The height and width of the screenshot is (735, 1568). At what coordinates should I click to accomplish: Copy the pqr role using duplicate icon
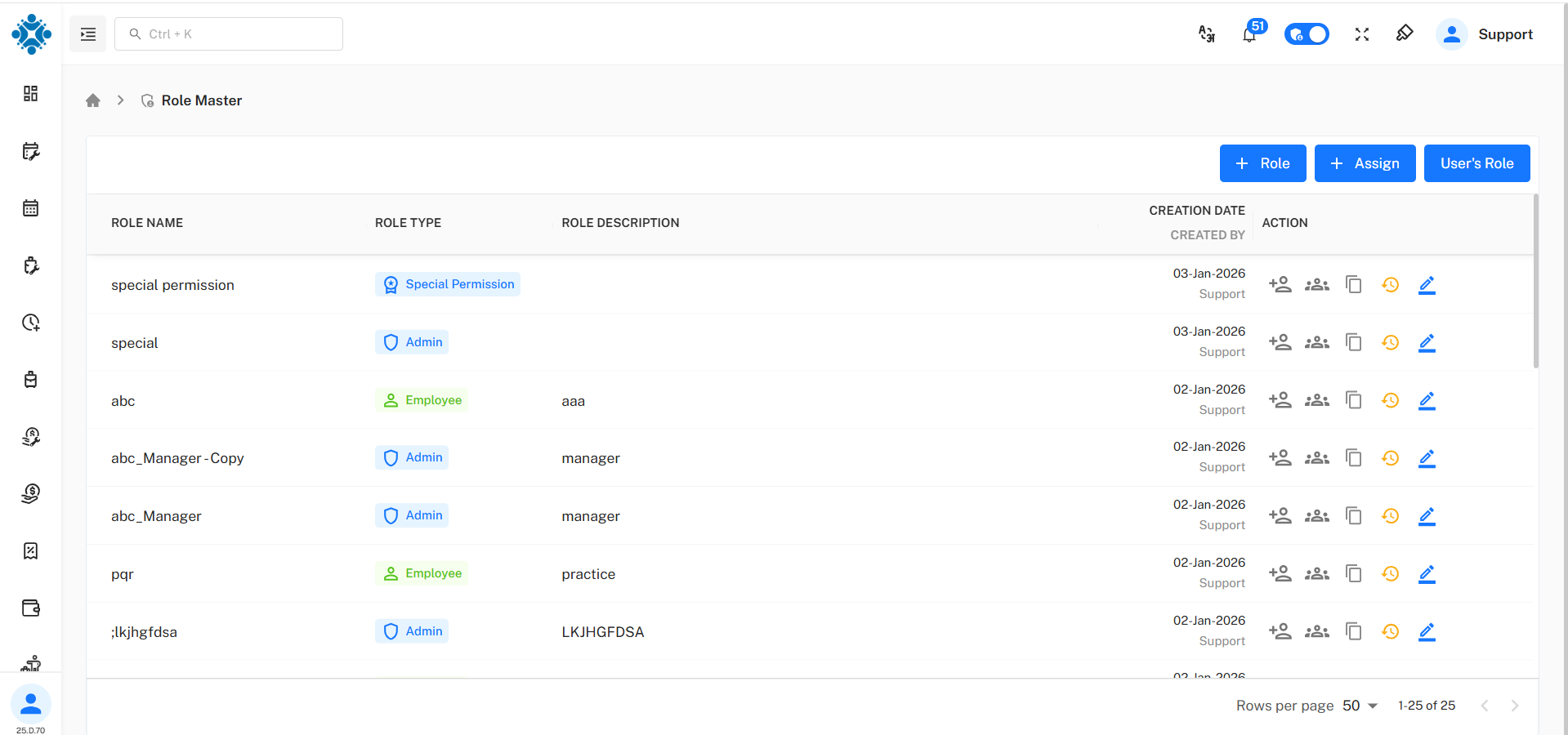1353,574
